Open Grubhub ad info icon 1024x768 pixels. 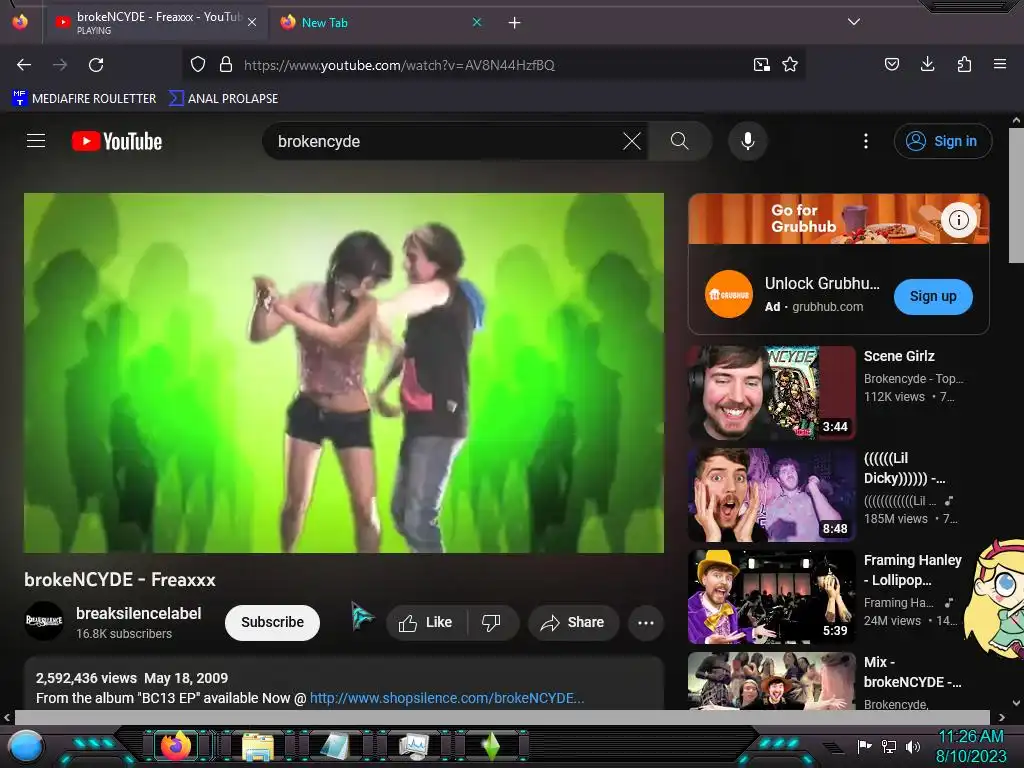click(959, 220)
